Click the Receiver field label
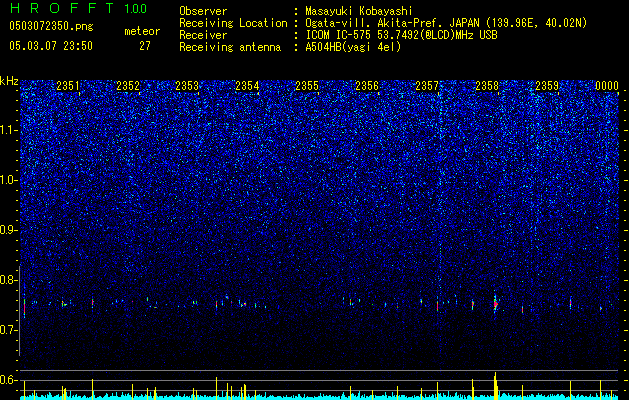The width and height of the screenshot is (629, 400). [x=203, y=35]
